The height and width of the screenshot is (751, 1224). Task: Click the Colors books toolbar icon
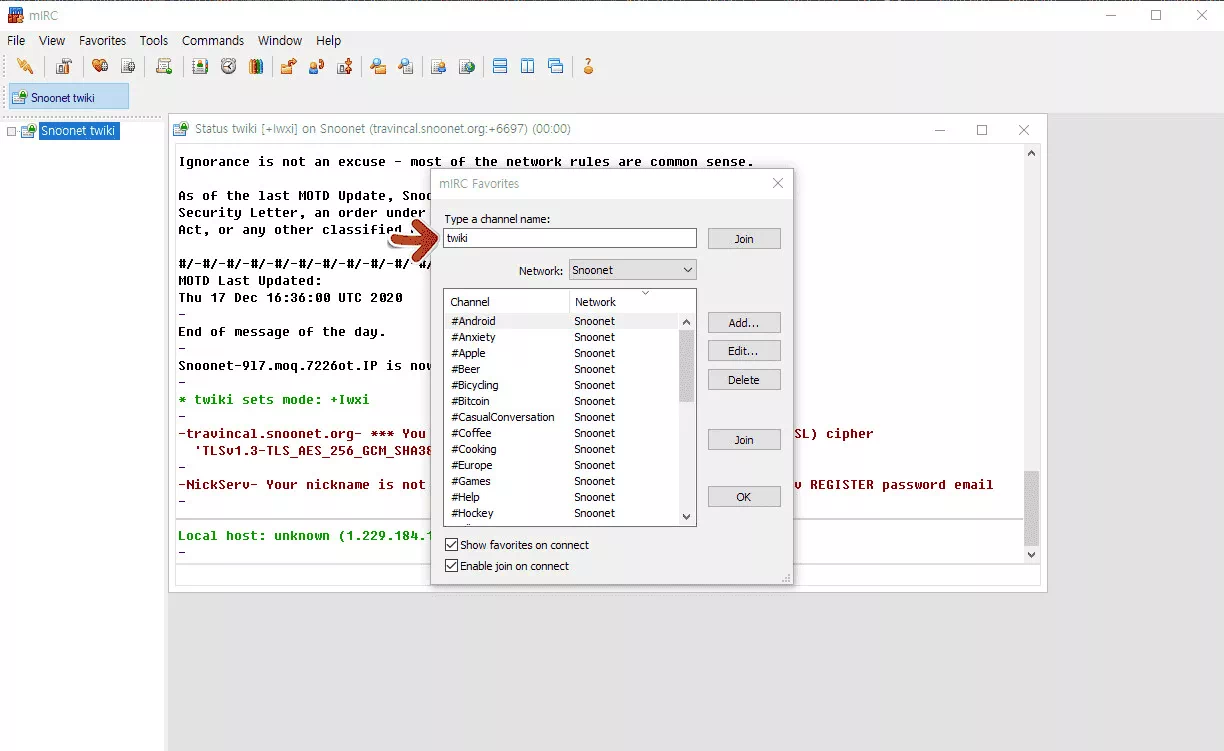pyautogui.click(x=256, y=67)
